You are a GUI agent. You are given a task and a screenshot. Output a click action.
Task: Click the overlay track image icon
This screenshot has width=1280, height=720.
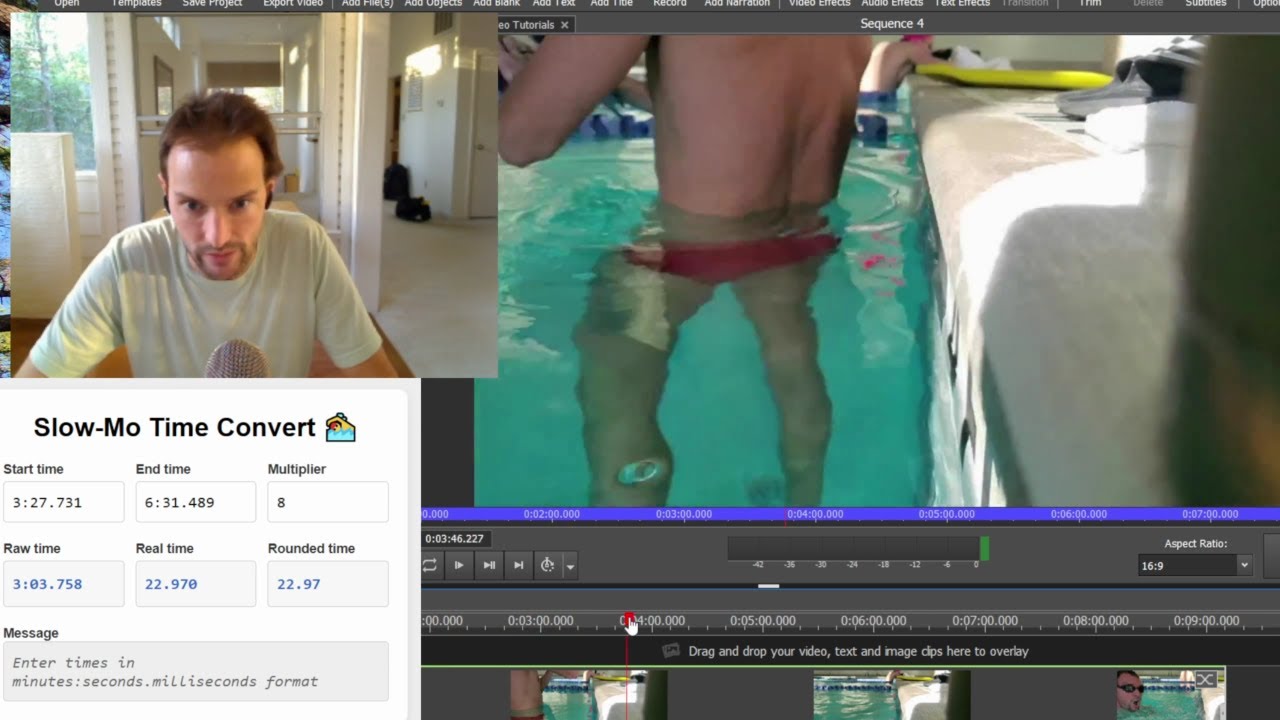tap(671, 651)
